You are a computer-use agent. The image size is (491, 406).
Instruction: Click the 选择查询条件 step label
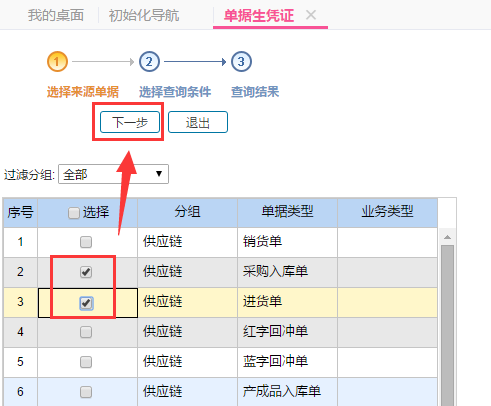175,92
